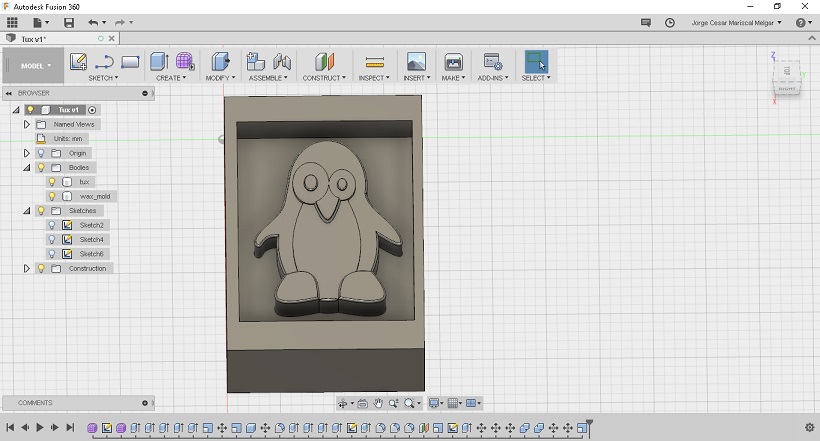
Task: Open the Add-Ins scripts tool
Action: [x=493, y=62]
